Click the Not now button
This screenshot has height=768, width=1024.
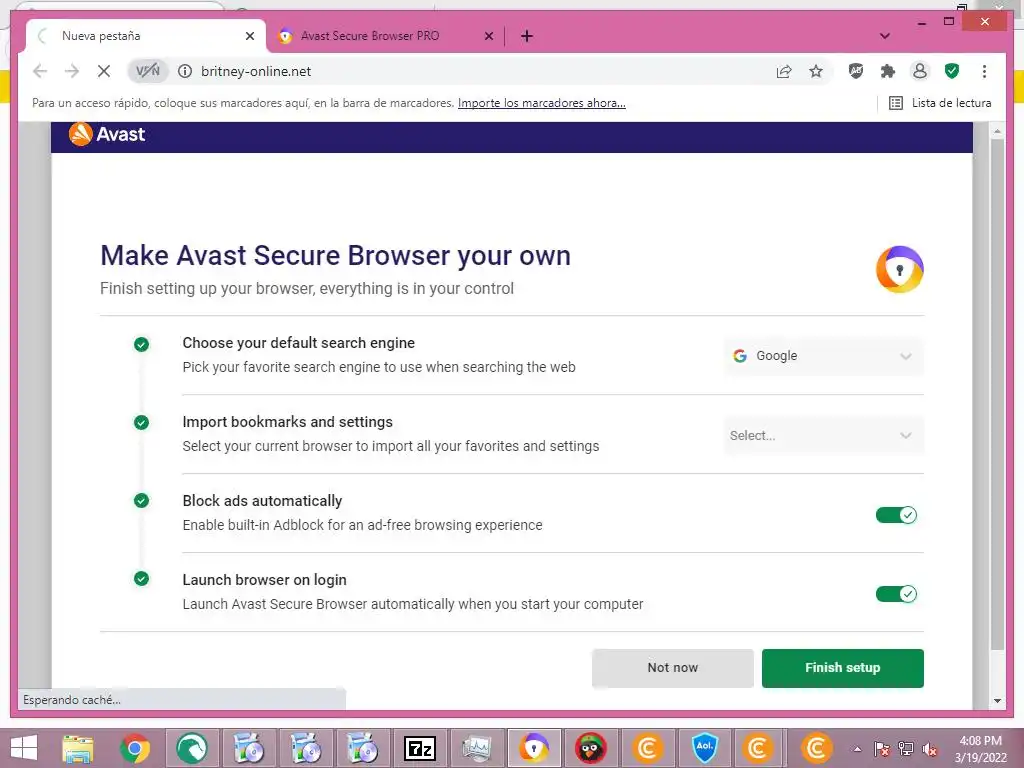(673, 668)
